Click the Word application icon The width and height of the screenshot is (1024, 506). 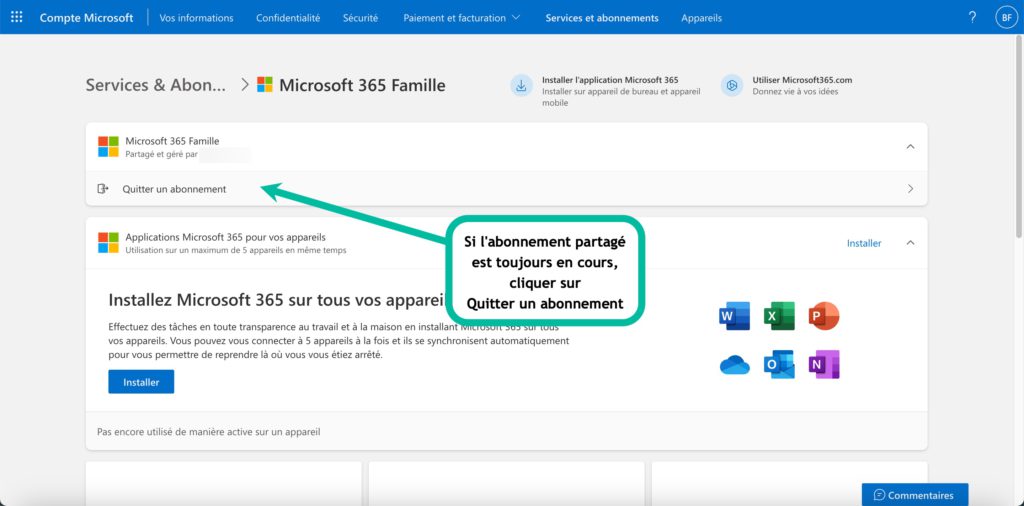[x=734, y=317]
